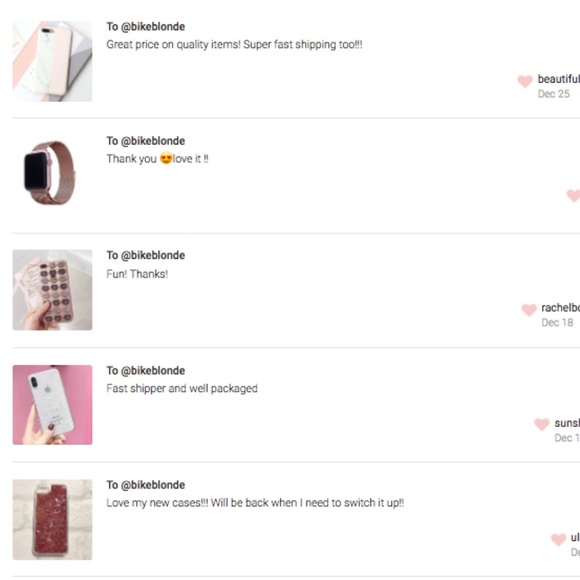Open the suns reviewer profile link
This screenshot has height=580, width=580.
567,423
